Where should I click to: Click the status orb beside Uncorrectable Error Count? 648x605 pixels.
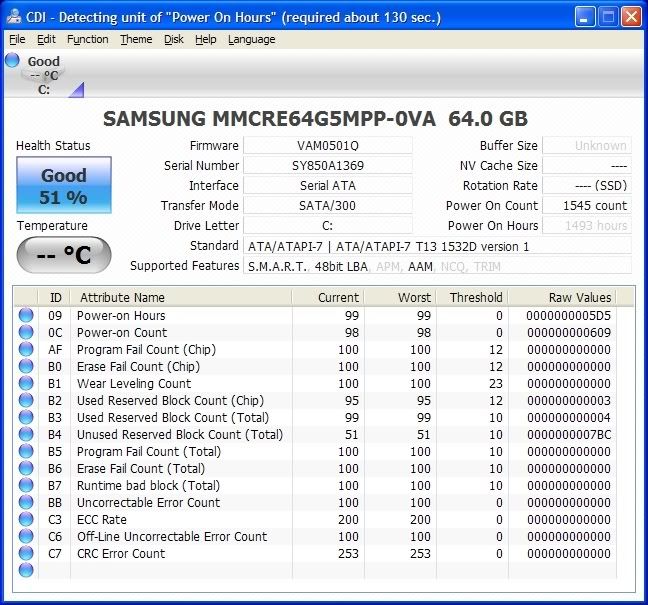(x=25, y=503)
